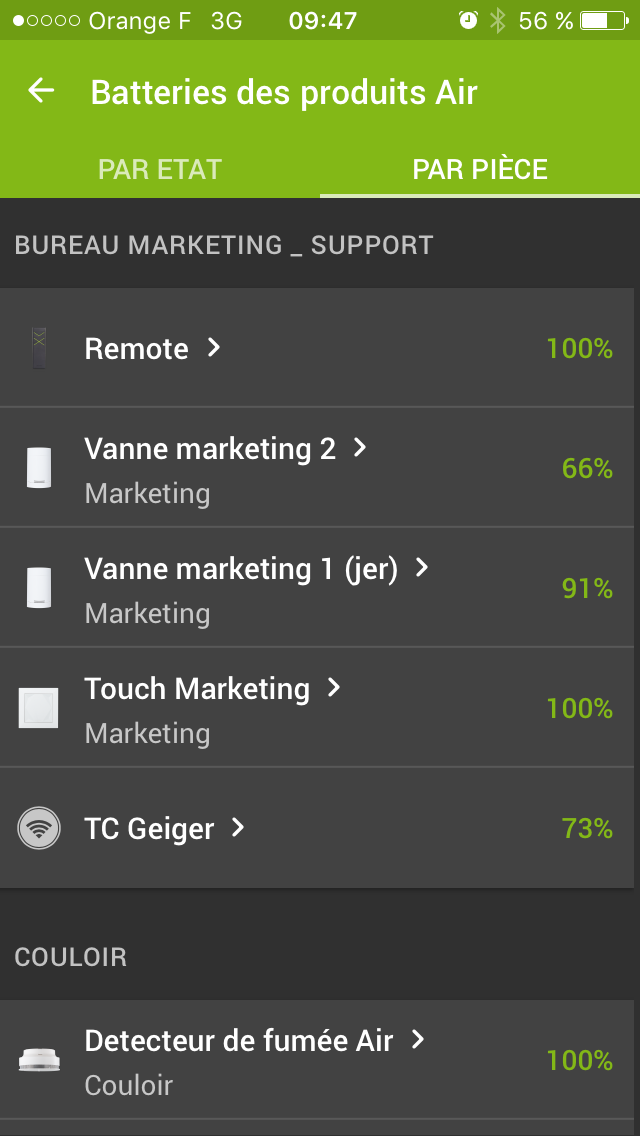This screenshot has height=1136, width=640.
Task: Tap the Vanne marketing 1 (jer) valve icon
Action: point(39,588)
